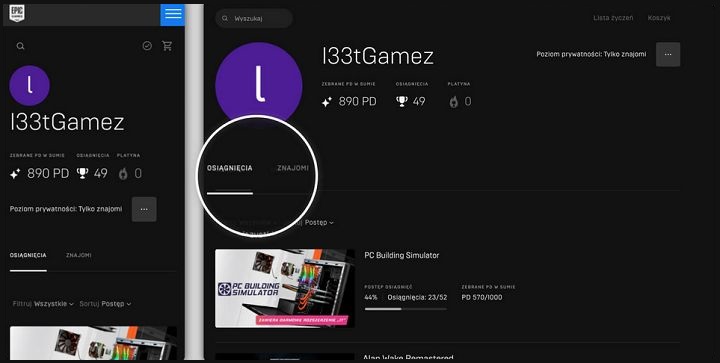Viewport: 720px width, 363px height.
Task: Click the platinum flame icon in mobile view
Action: coord(123,173)
